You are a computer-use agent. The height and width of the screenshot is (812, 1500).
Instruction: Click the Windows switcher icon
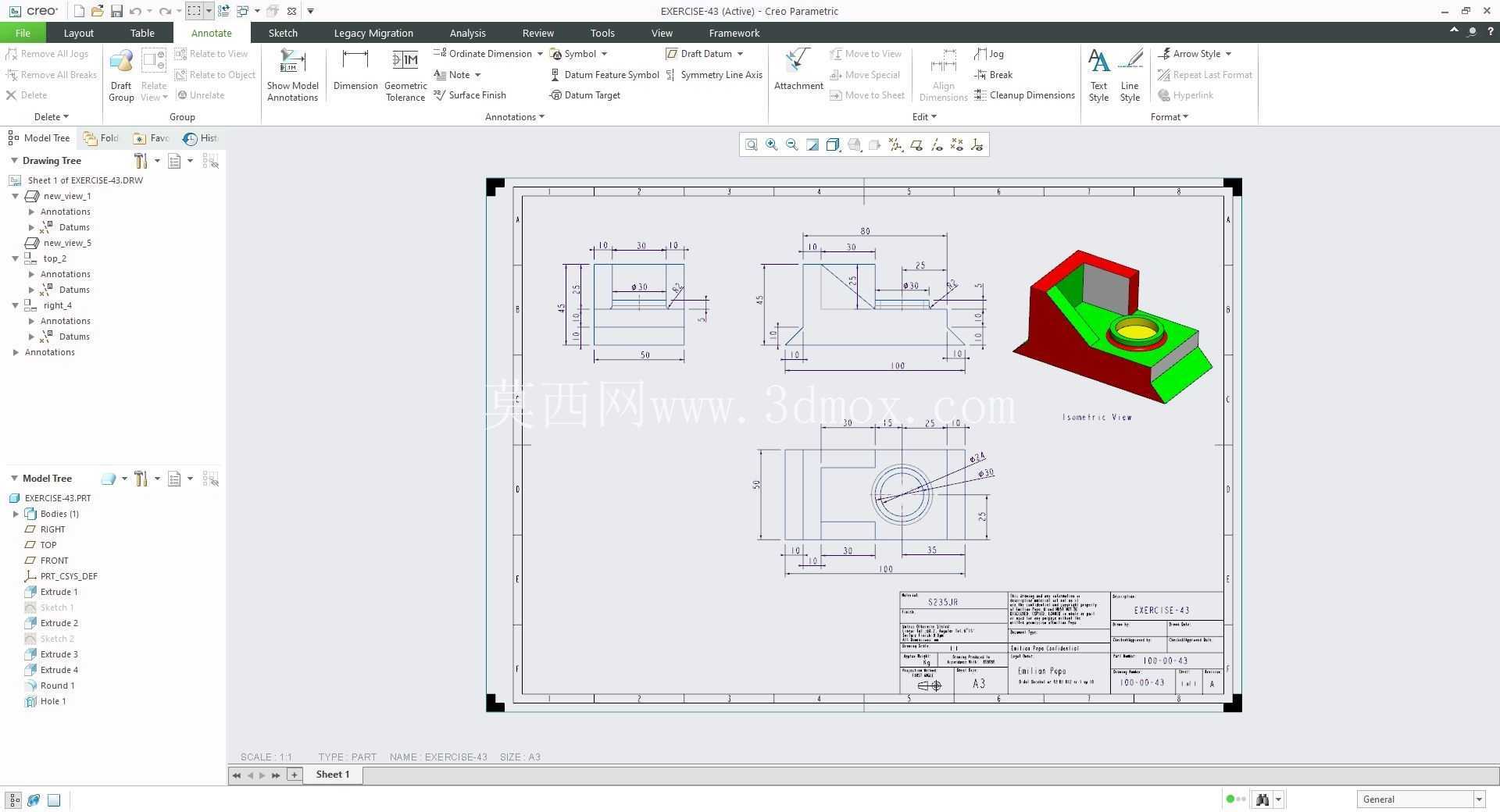coord(242,11)
